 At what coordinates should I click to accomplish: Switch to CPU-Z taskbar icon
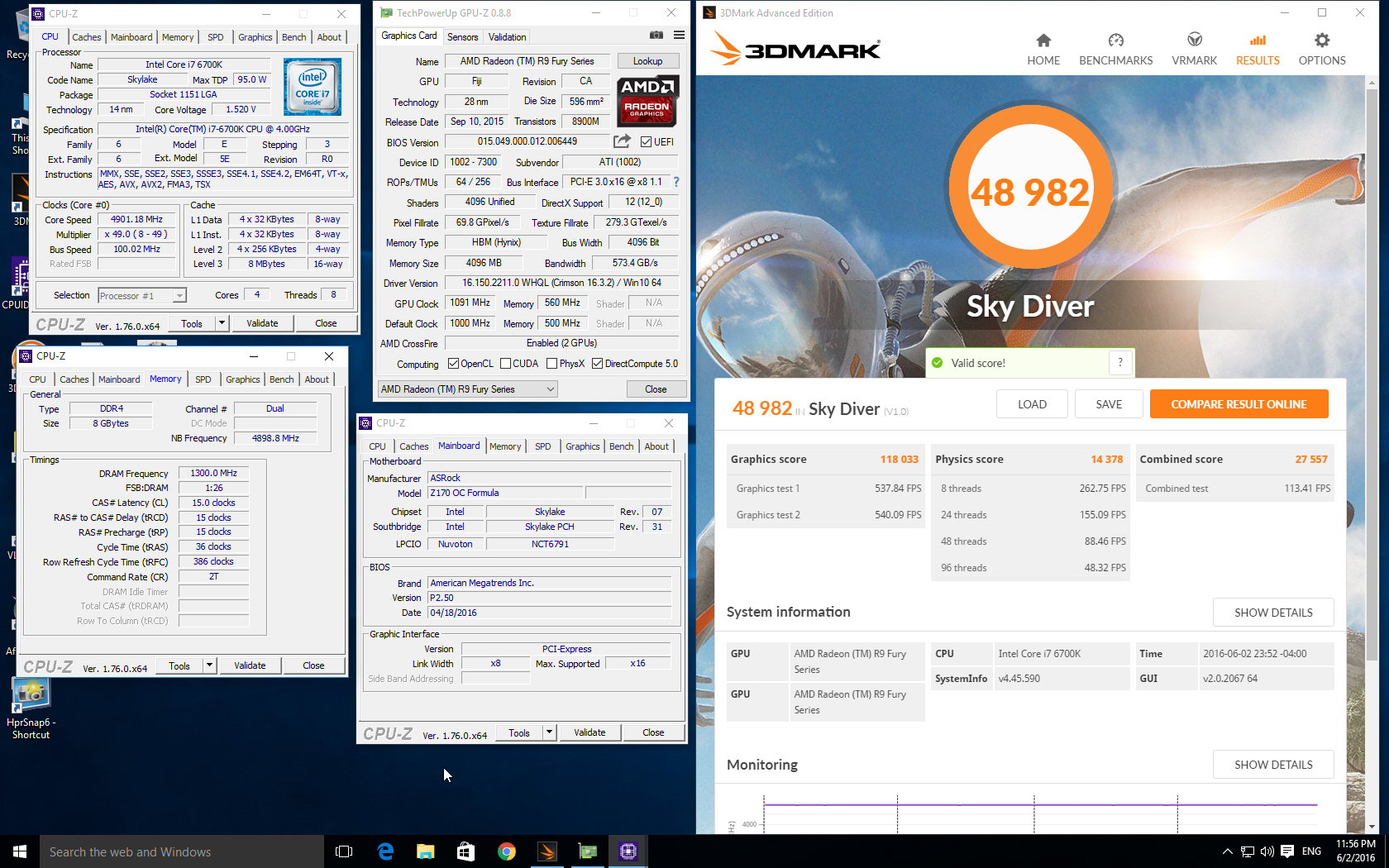628,851
